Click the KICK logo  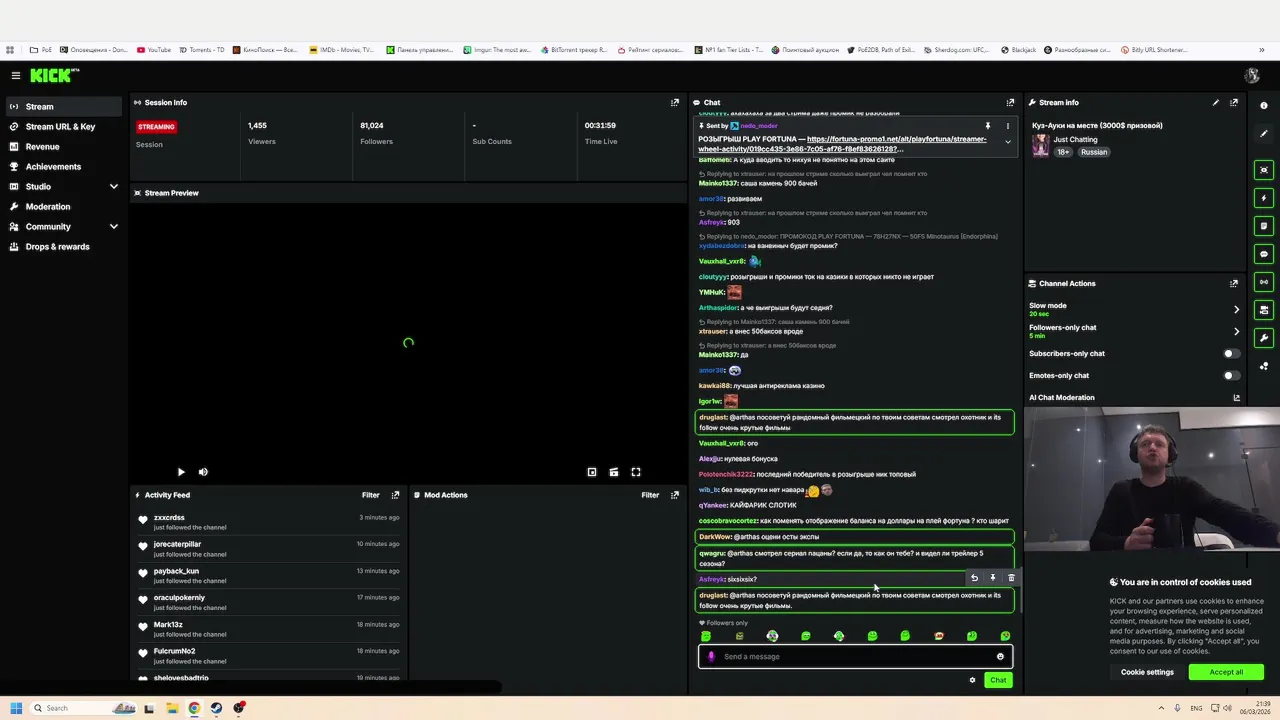(x=53, y=75)
